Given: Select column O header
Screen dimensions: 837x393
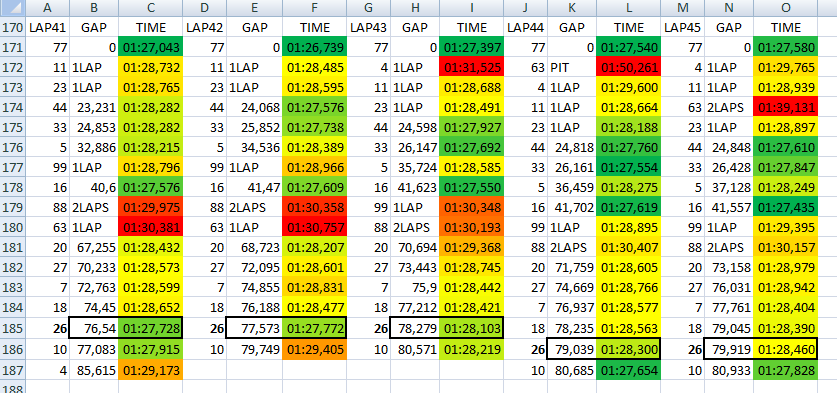Looking at the screenshot, I should [x=786, y=9].
